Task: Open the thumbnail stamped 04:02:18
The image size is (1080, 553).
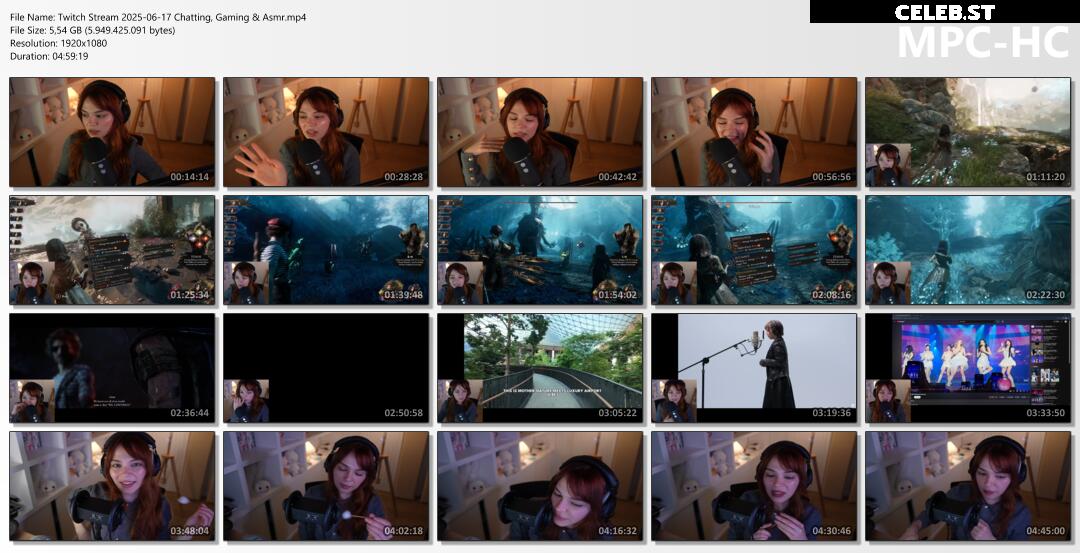Action: [326, 486]
